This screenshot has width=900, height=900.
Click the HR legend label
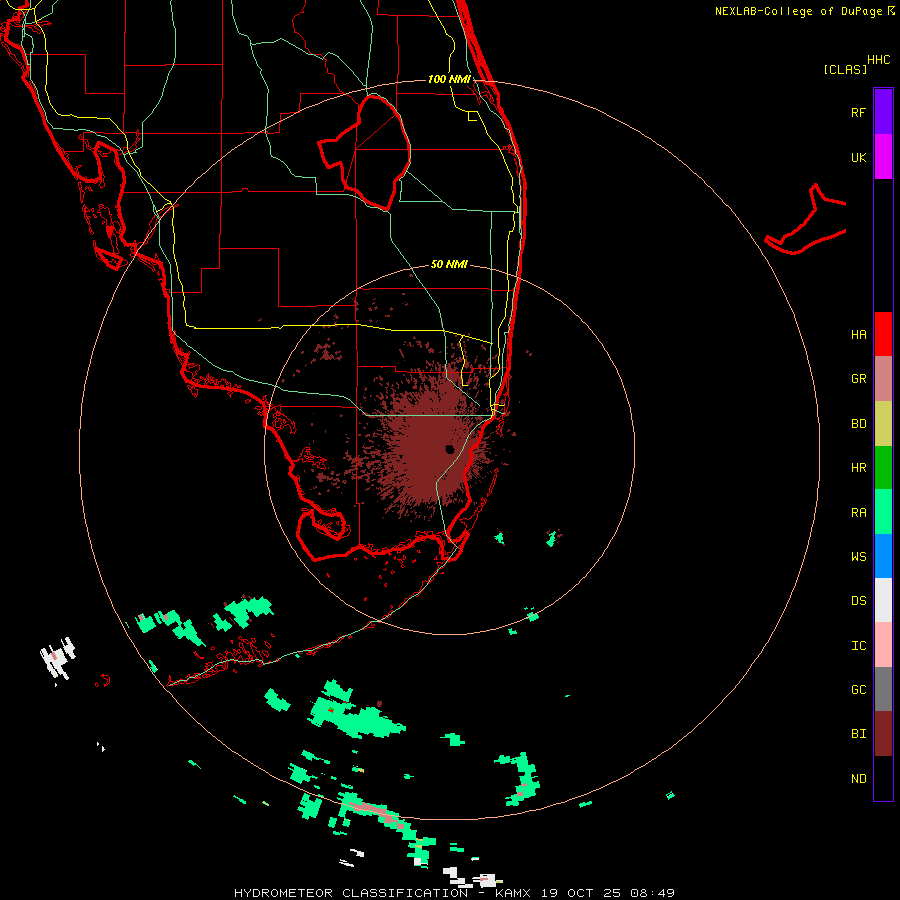(x=858, y=468)
